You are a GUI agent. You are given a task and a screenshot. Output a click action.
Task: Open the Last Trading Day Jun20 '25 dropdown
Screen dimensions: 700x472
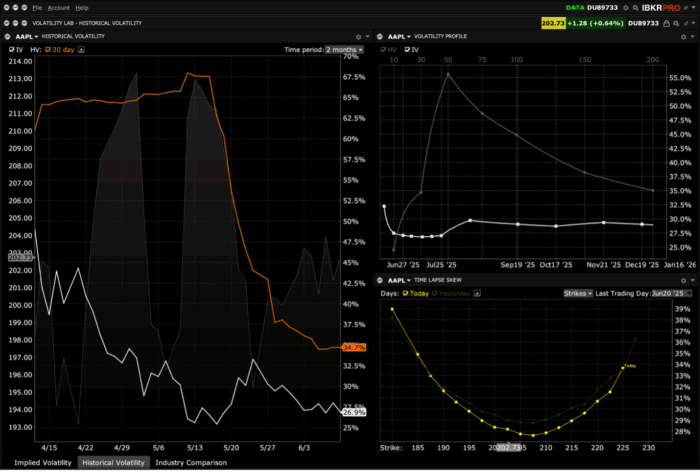pyautogui.click(x=671, y=293)
